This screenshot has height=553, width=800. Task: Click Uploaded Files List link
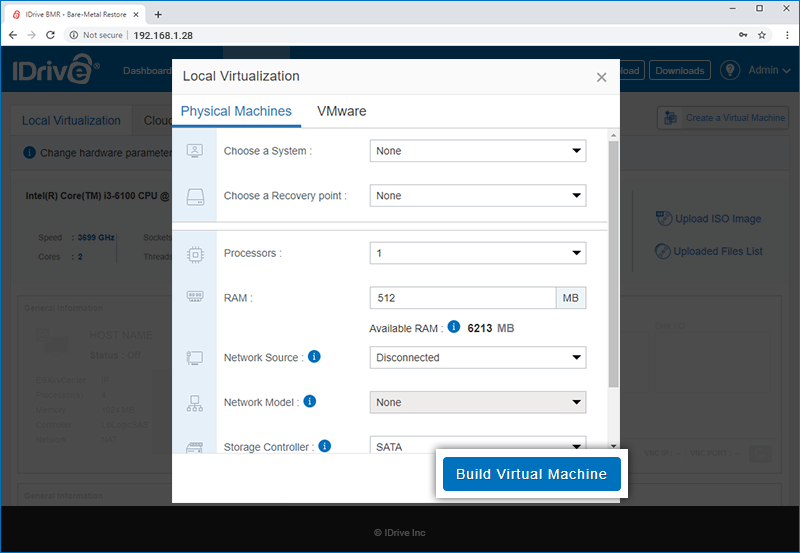[718, 252]
